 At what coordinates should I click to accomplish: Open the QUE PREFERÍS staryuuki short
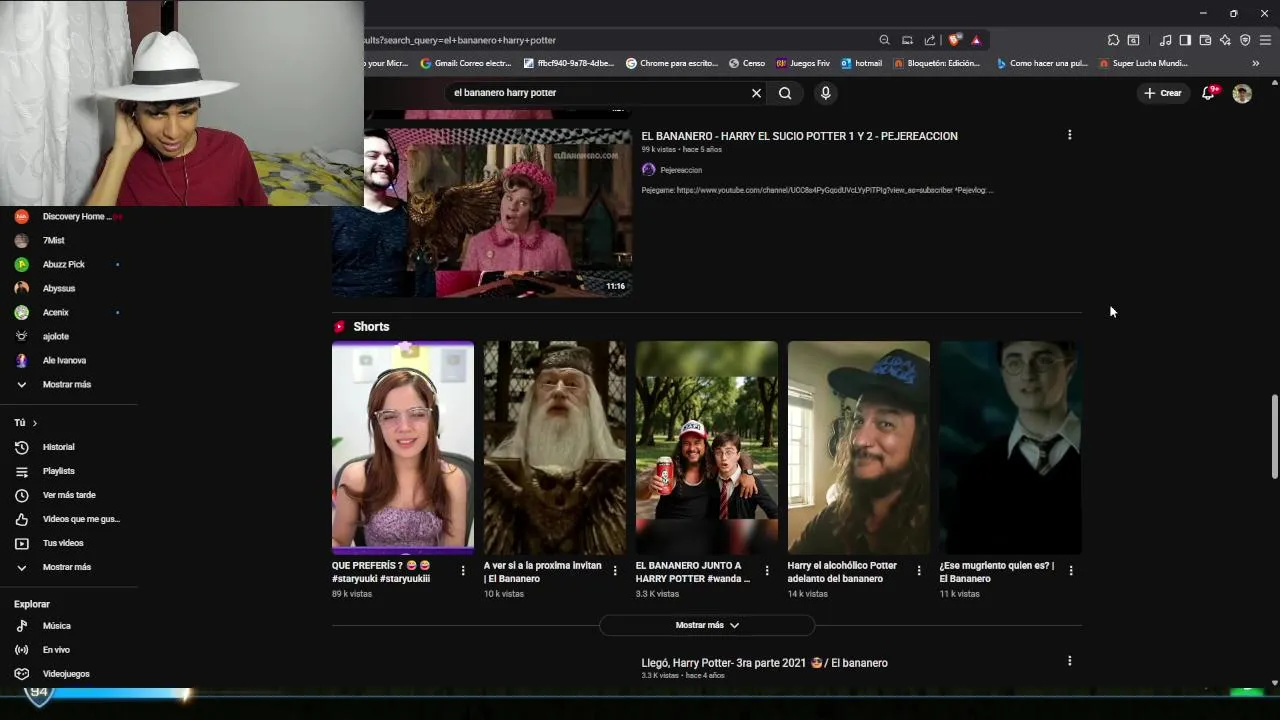tap(403, 448)
